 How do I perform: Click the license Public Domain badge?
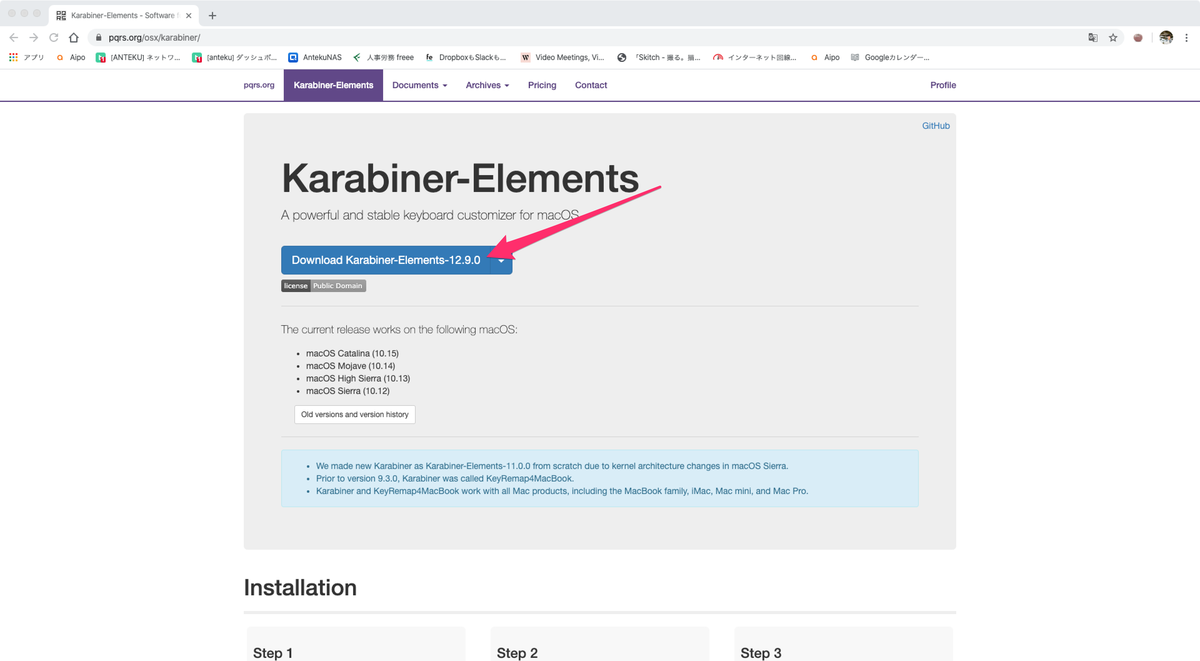point(323,286)
